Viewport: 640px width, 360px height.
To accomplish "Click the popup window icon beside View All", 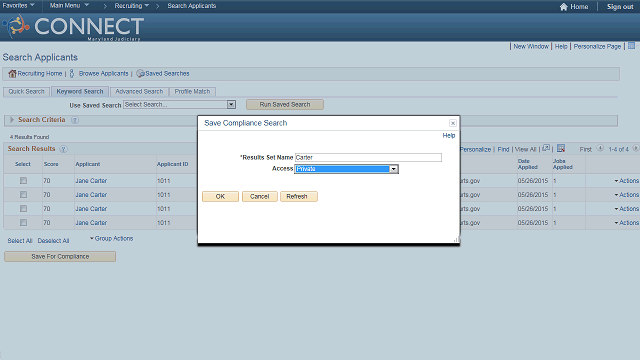I will (546, 148).
